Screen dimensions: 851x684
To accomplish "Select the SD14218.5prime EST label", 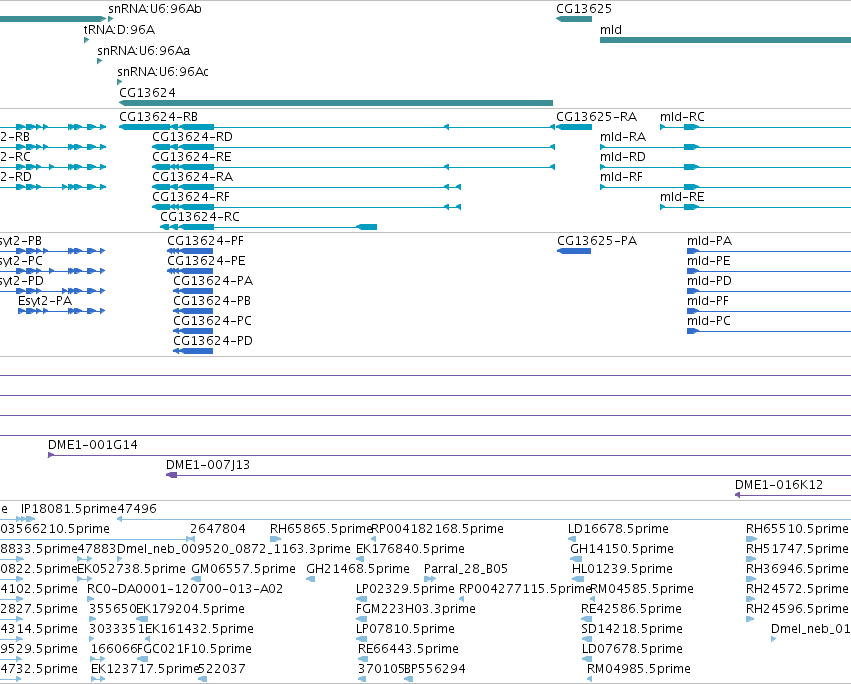I will 632,630.
